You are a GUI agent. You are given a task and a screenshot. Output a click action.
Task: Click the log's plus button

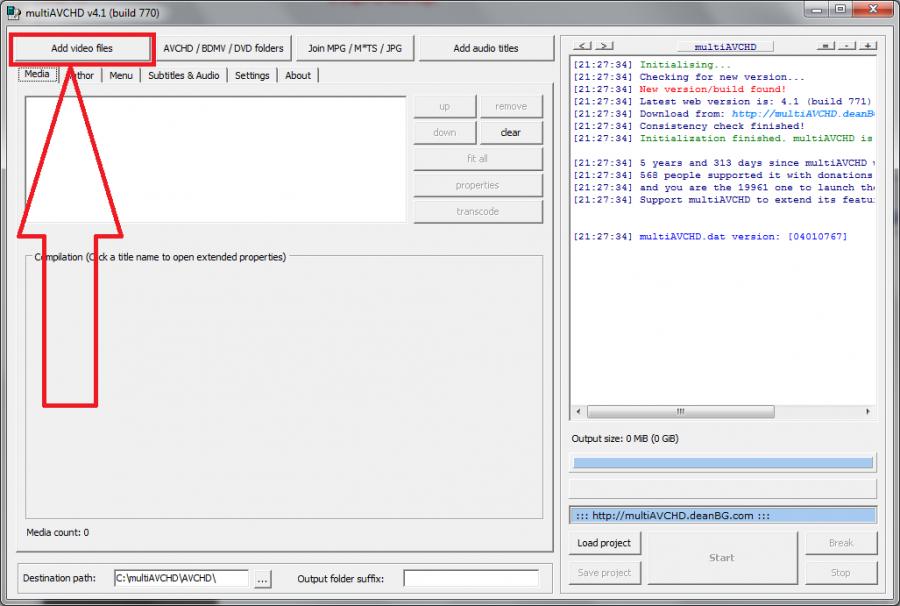click(x=868, y=46)
